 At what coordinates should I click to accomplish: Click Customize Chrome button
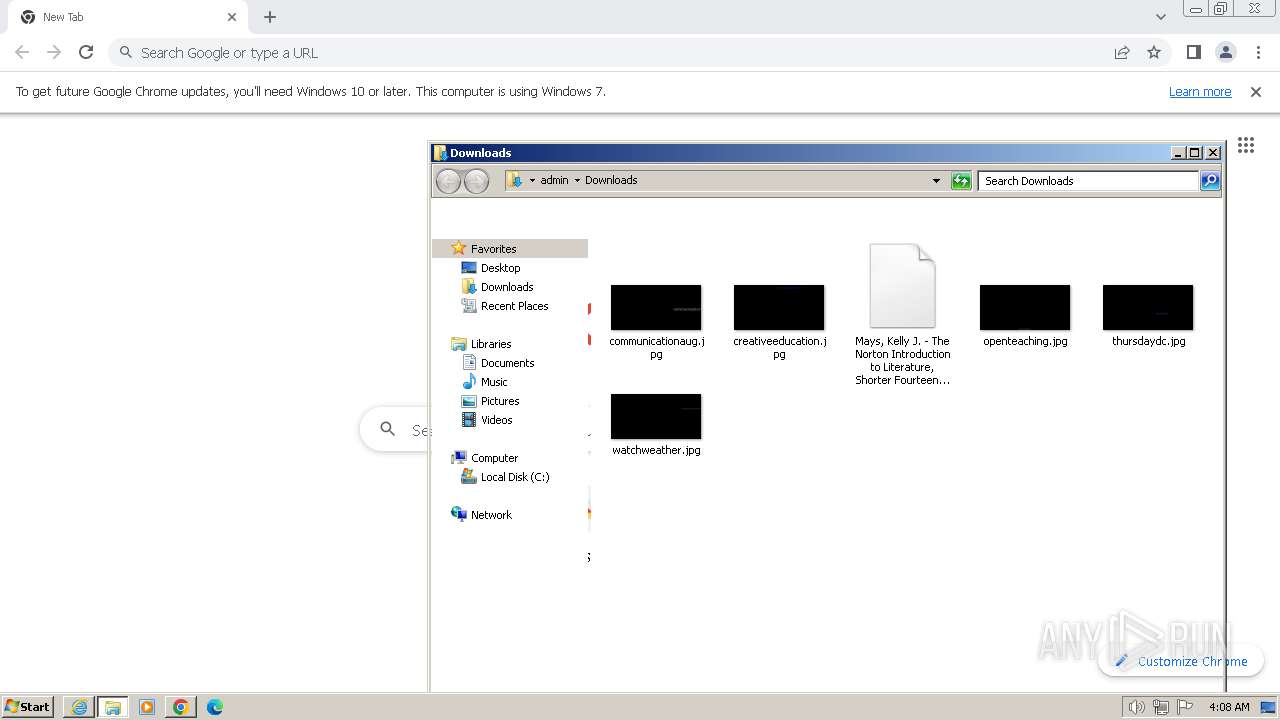1181,661
